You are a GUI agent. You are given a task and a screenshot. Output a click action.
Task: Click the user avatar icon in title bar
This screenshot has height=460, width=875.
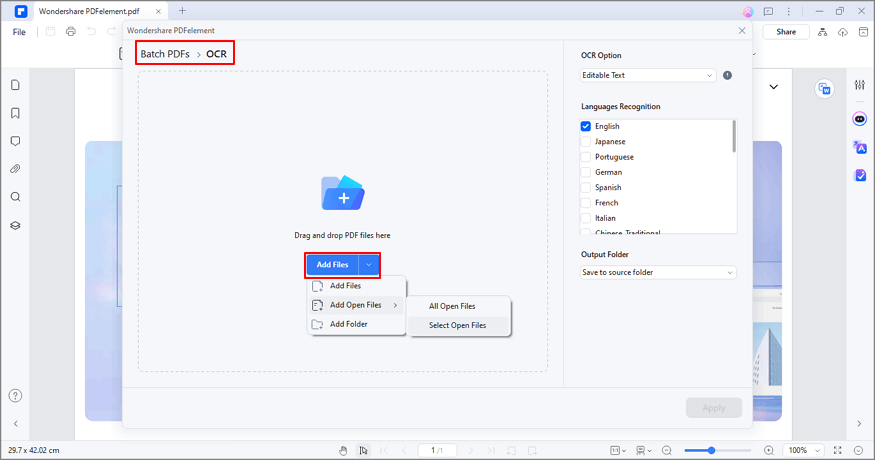(748, 11)
